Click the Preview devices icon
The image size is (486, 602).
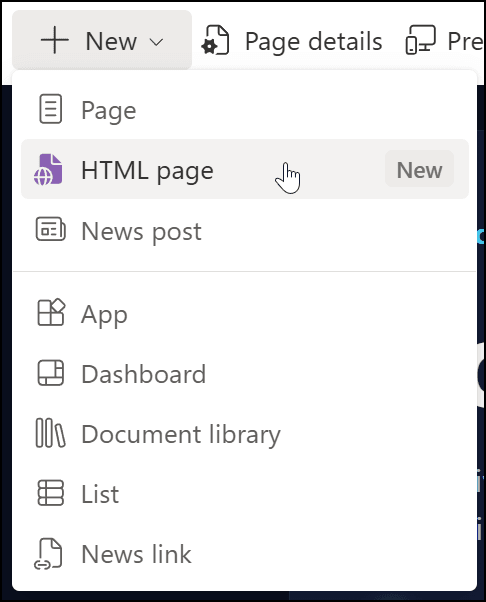coord(420,40)
